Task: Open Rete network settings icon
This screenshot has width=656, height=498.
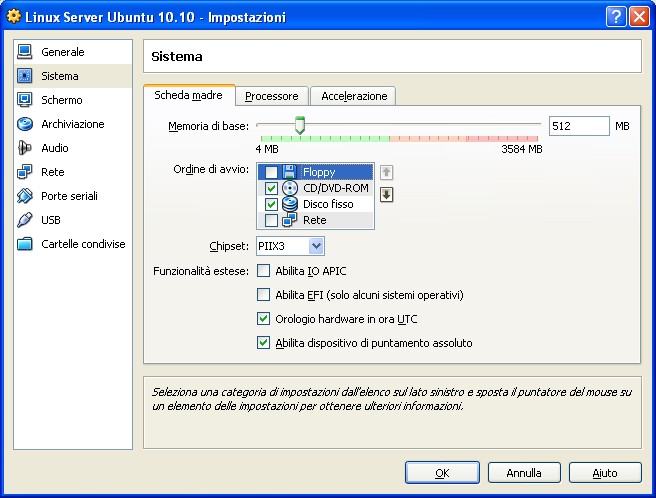Action: pyautogui.click(x=25, y=172)
